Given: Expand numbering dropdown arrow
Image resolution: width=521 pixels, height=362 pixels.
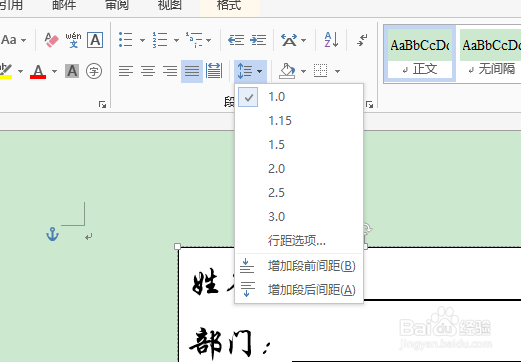Looking at the screenshot, I should (x=176, y=40).
